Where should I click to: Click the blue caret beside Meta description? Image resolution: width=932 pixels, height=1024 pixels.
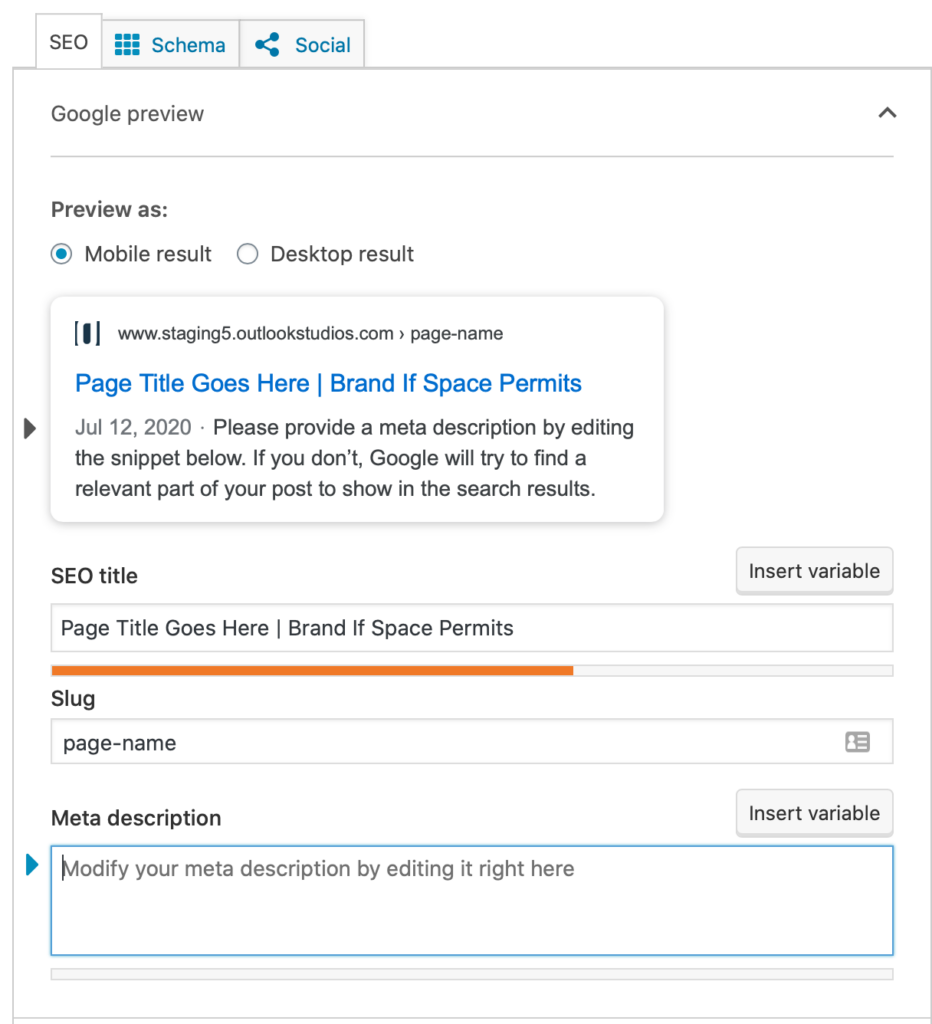31,865
